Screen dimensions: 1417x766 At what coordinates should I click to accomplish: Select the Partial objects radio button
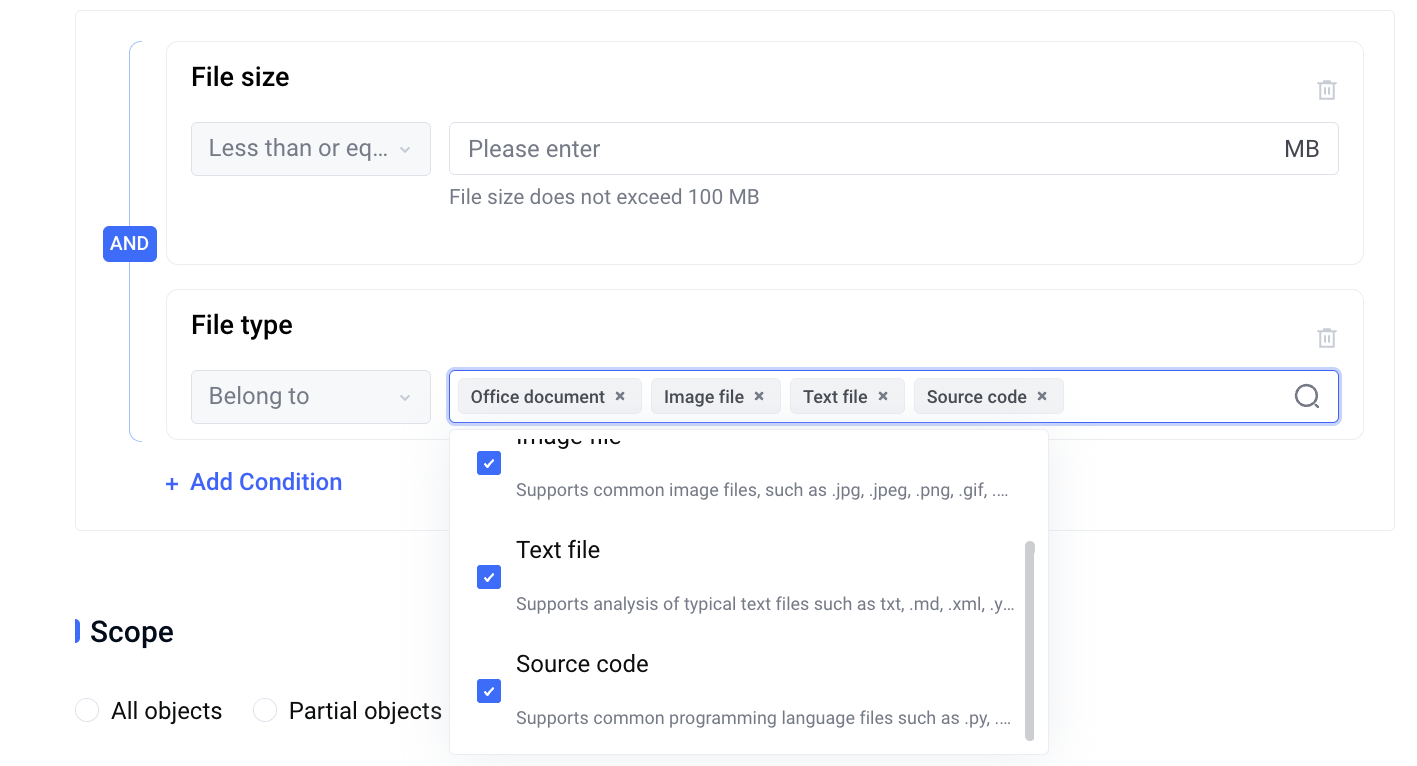point(265,711)
